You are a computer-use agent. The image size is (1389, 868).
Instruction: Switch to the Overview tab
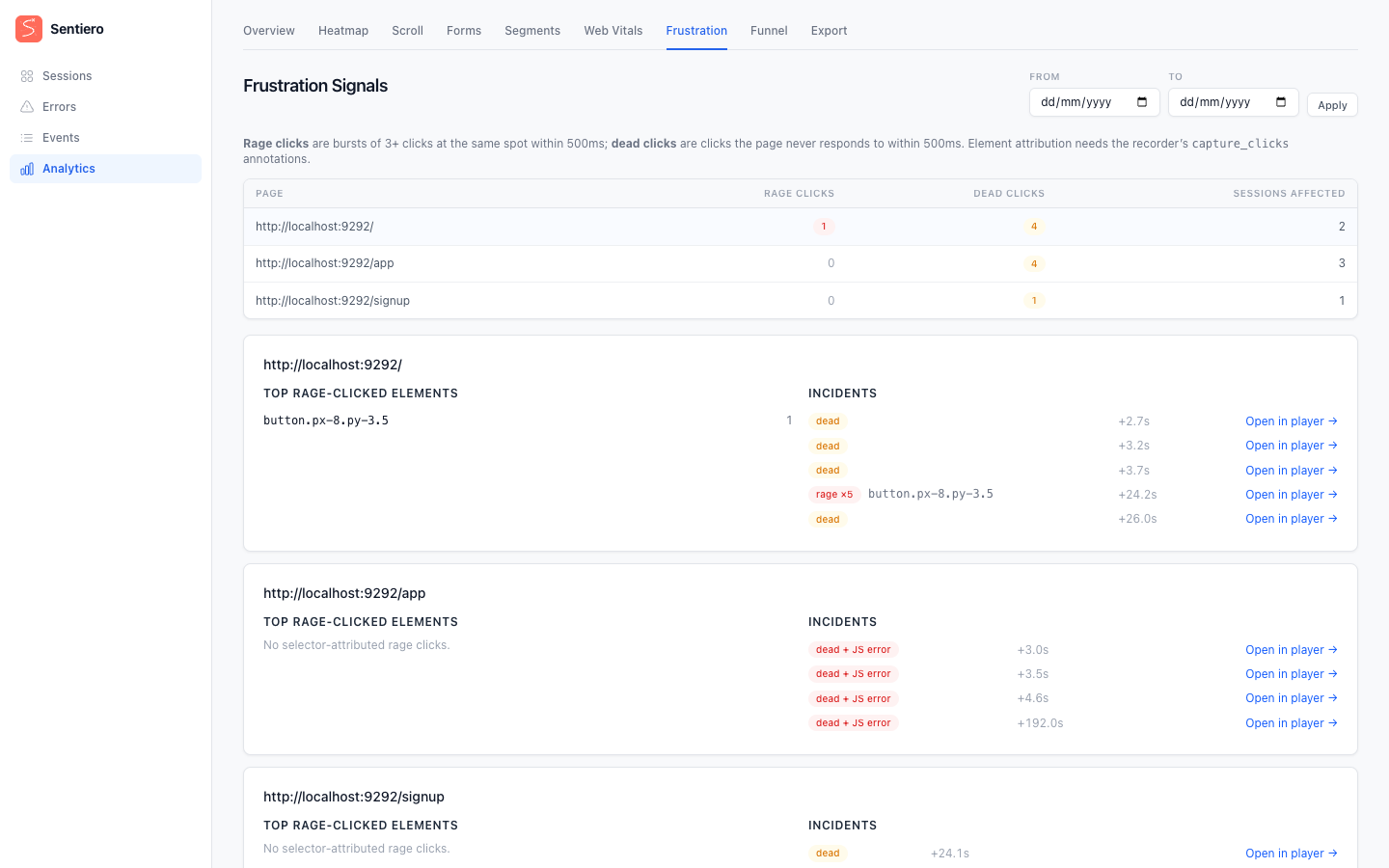click(269, 31)
